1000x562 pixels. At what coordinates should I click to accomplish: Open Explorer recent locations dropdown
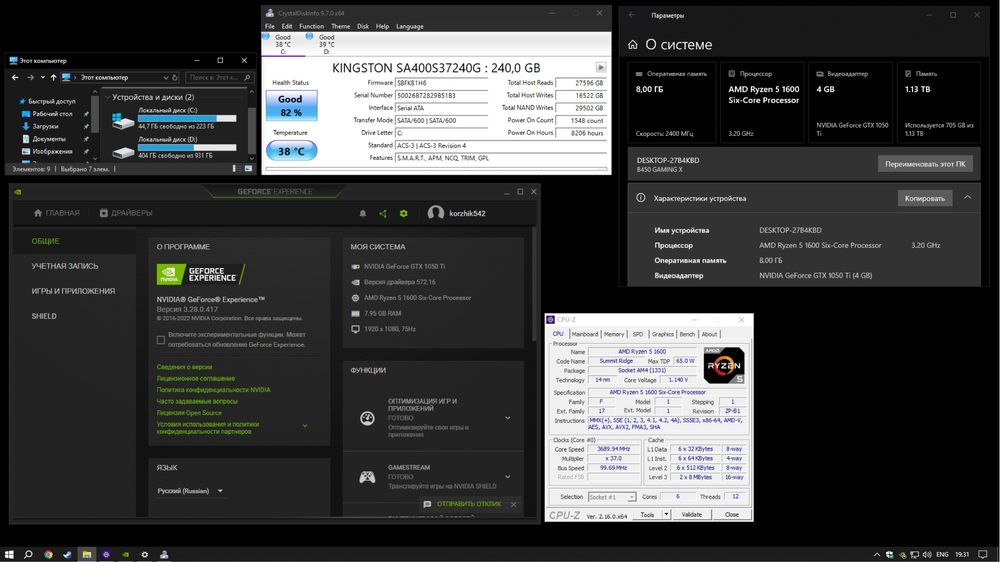[43, 77]
